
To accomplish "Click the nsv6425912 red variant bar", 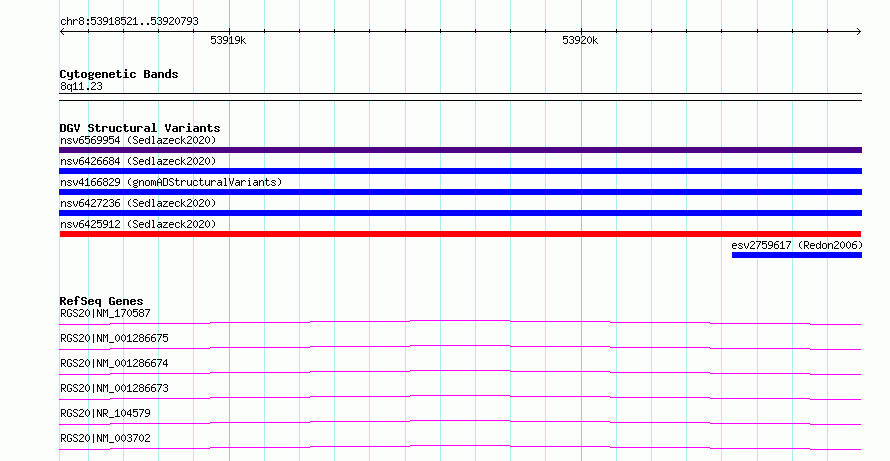I will (x=460, y=234).
